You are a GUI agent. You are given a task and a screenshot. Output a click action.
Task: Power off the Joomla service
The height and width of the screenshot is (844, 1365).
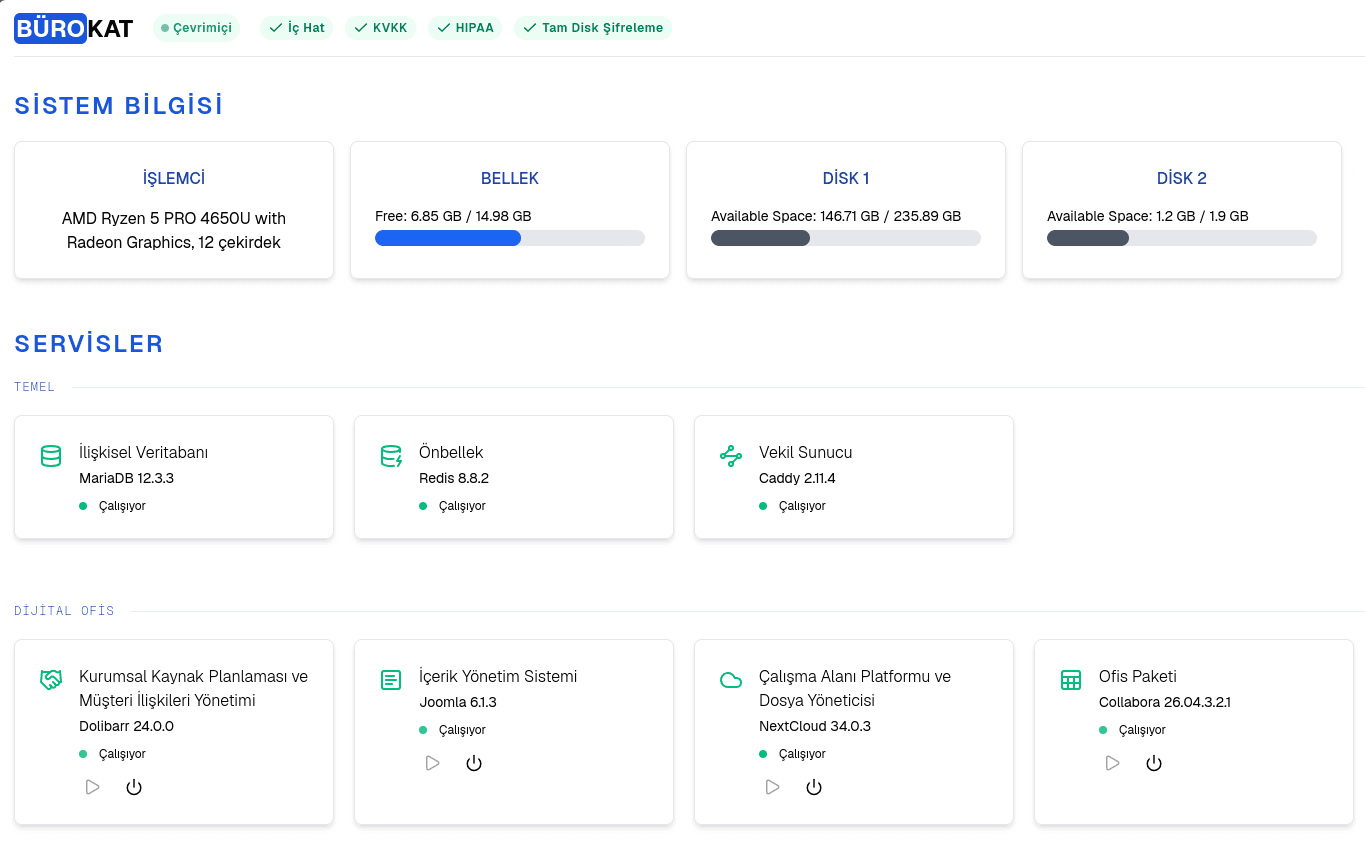(474, 763)
